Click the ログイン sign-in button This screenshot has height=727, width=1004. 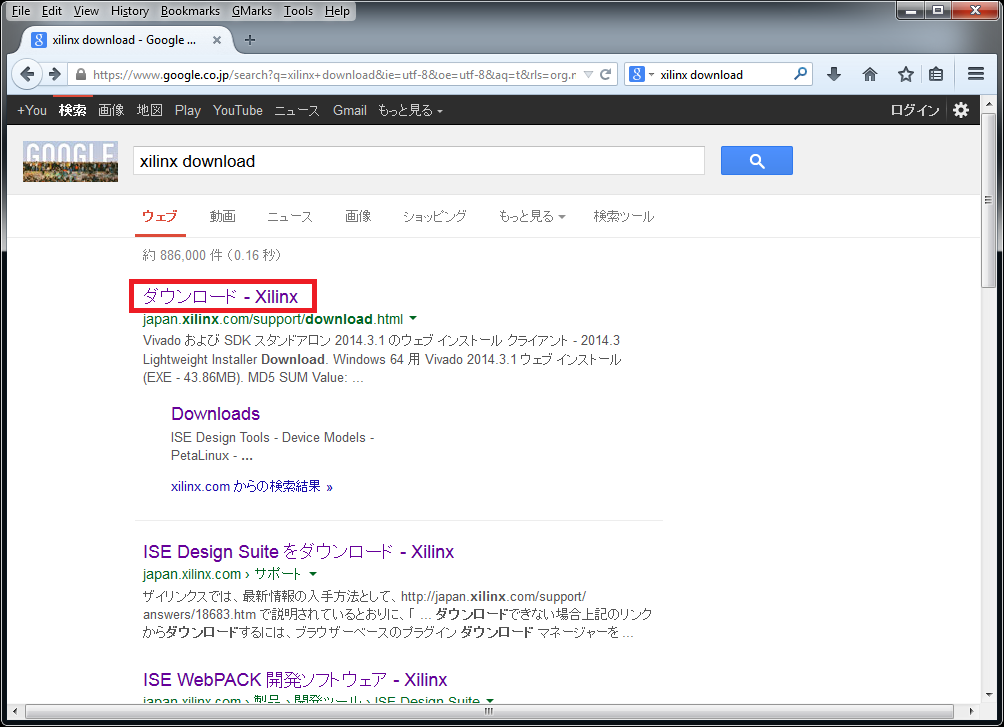click(915, 111)
